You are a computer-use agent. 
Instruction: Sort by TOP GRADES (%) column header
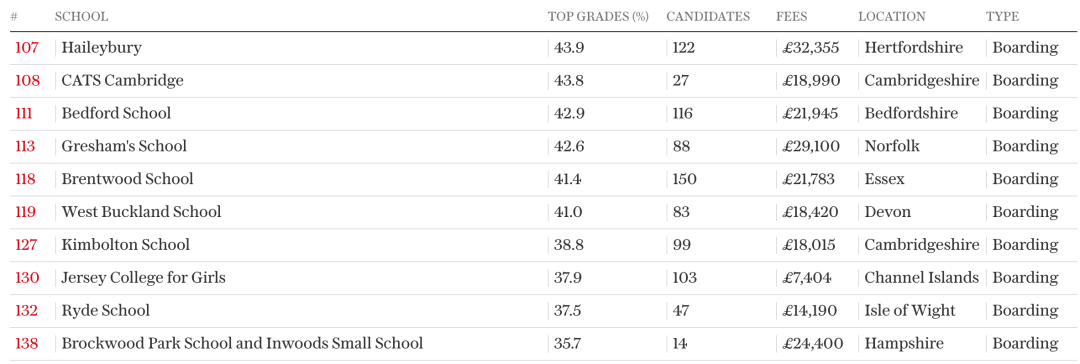pos(598,17)
